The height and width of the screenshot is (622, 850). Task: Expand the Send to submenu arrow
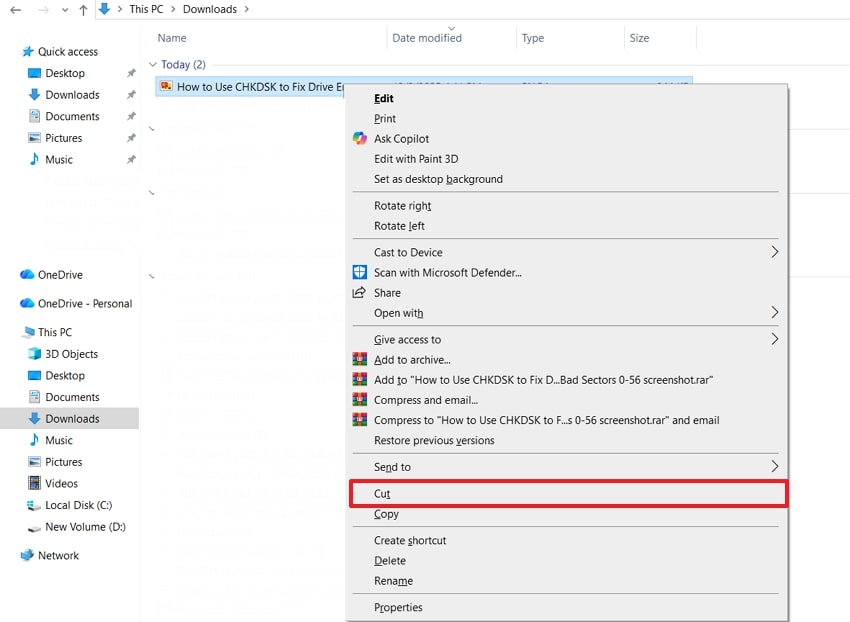click(774, 466)
